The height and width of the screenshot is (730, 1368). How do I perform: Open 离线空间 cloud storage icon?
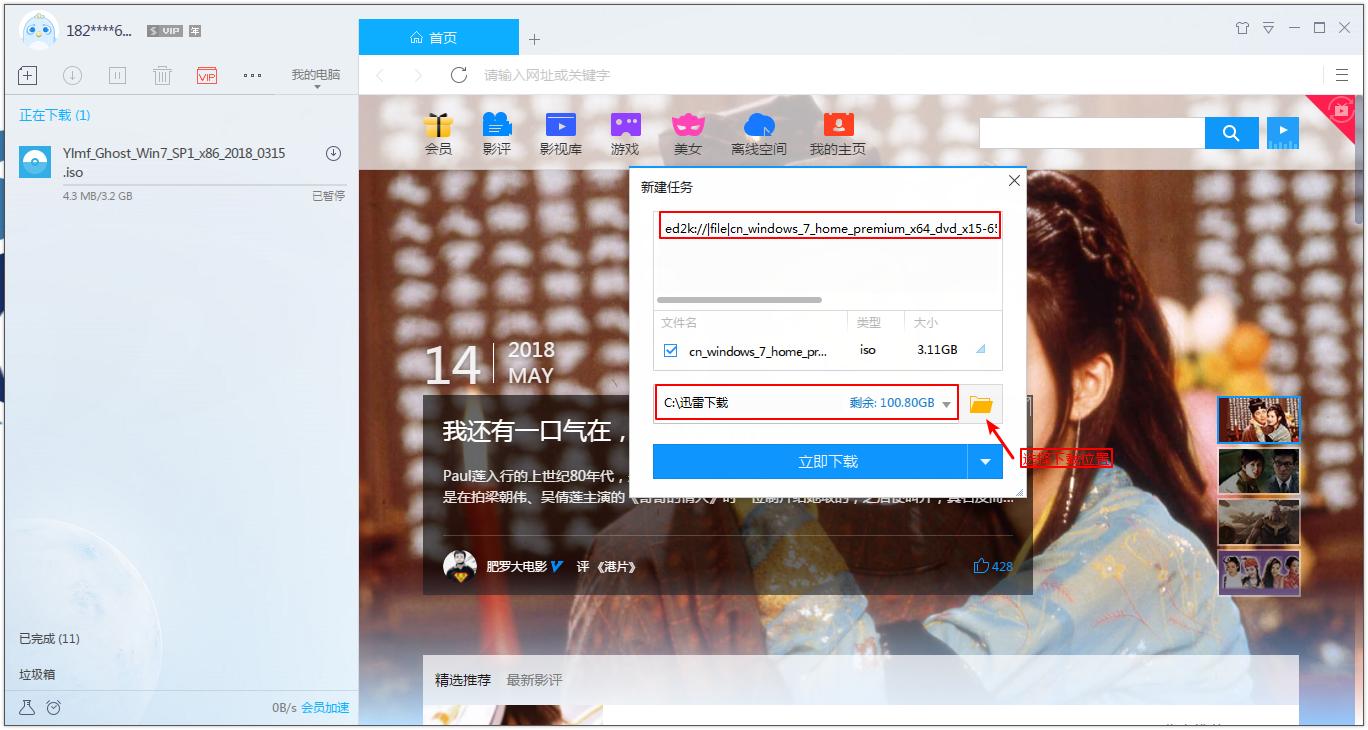pyautogui.click(x=760, y=132)
